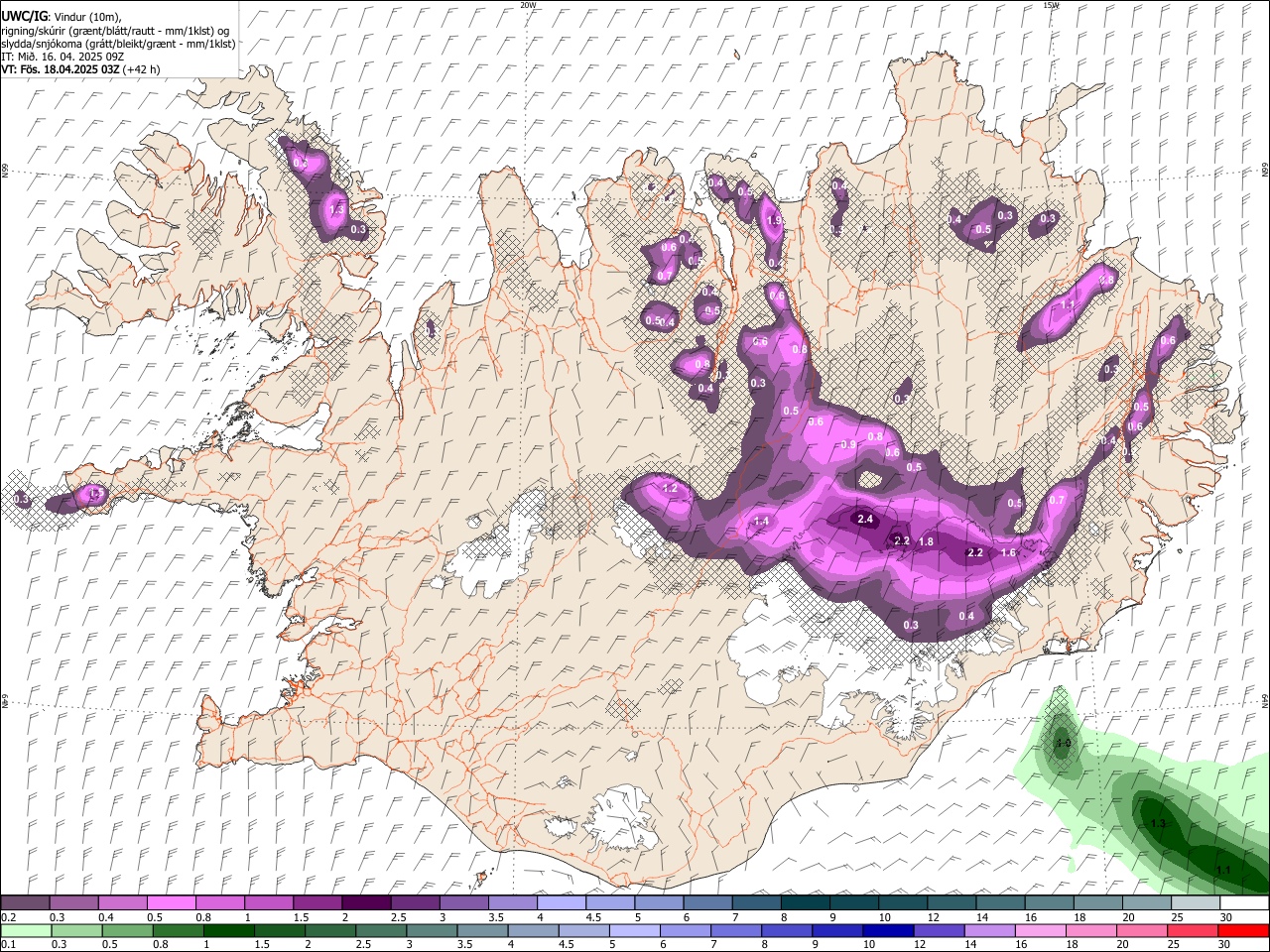The image size is (1270, 952).
Task: Click the green 1.0 rainfall label offshore
Action: click(1064, 743)
